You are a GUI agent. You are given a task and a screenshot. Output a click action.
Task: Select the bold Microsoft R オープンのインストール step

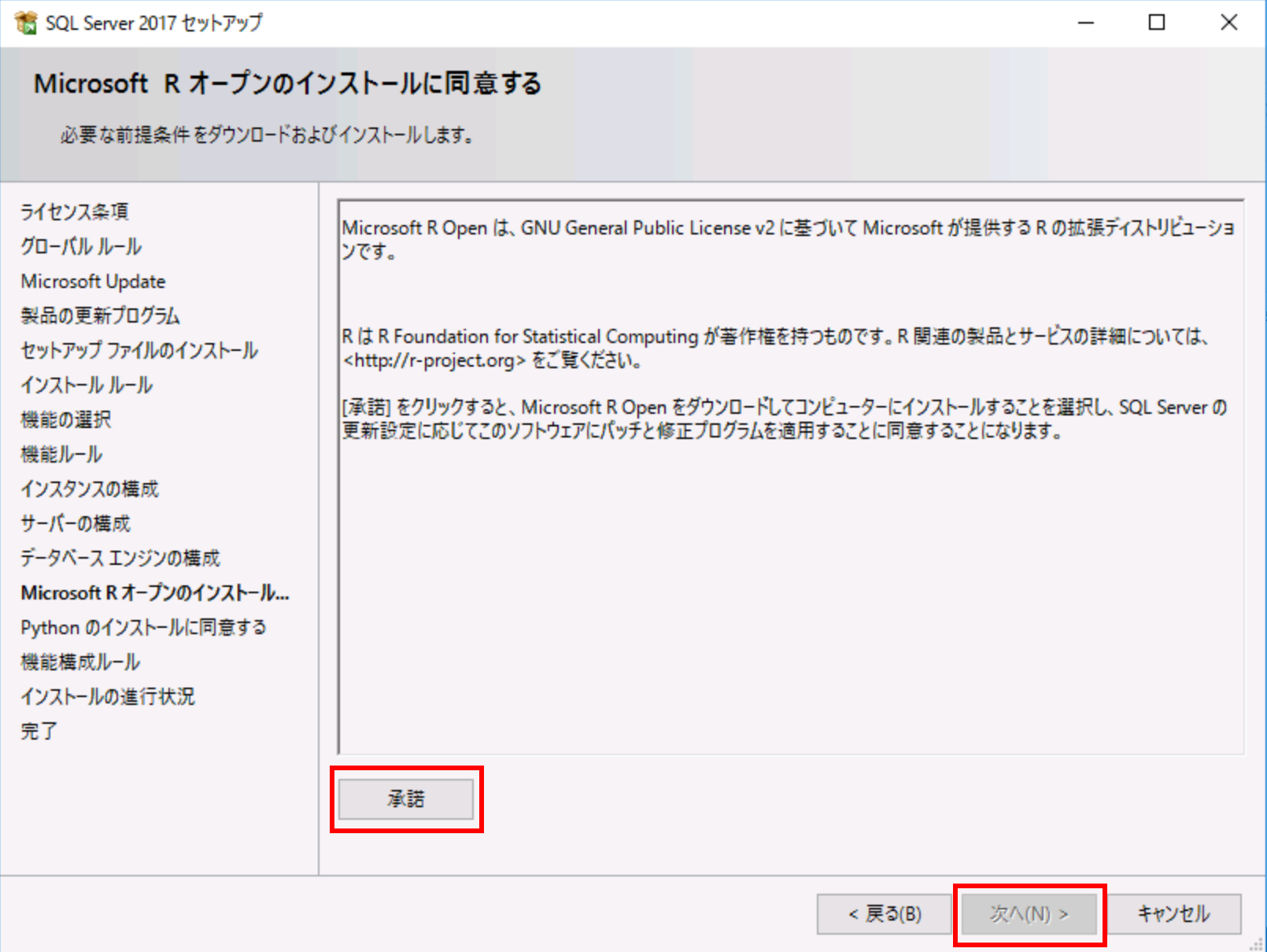(155, 592)
